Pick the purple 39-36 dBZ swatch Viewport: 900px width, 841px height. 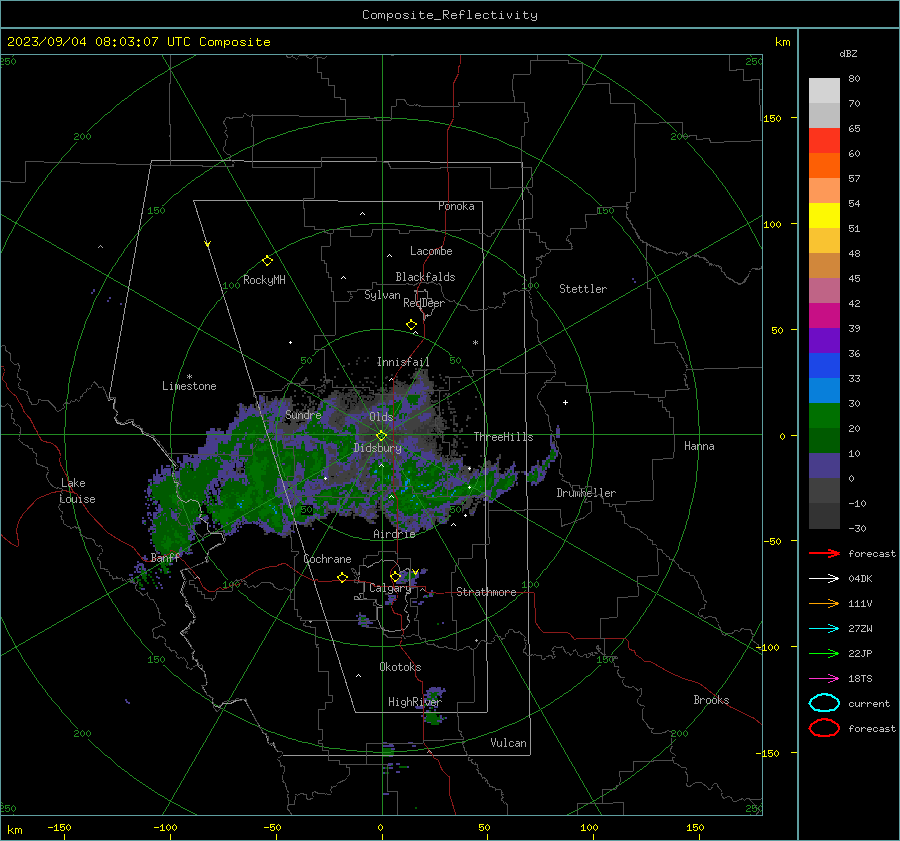pyautogui.click(x=824, y=341)
